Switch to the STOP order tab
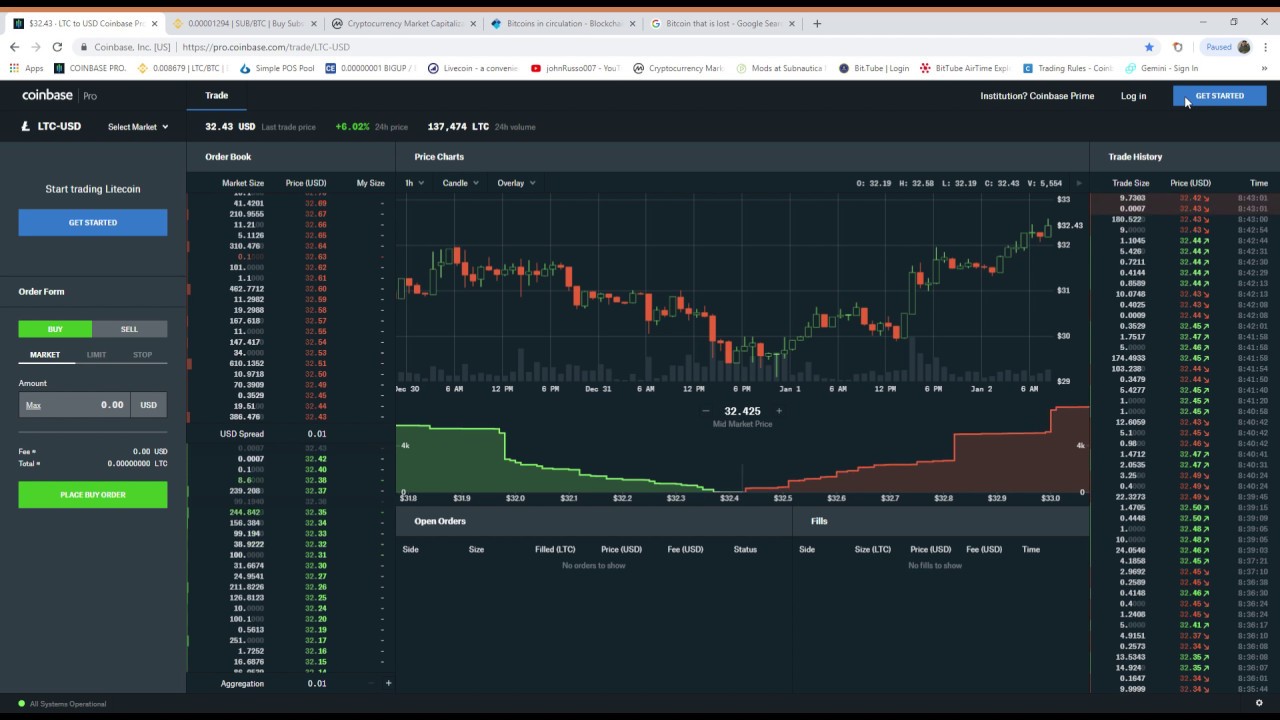 tap(143, 355)
